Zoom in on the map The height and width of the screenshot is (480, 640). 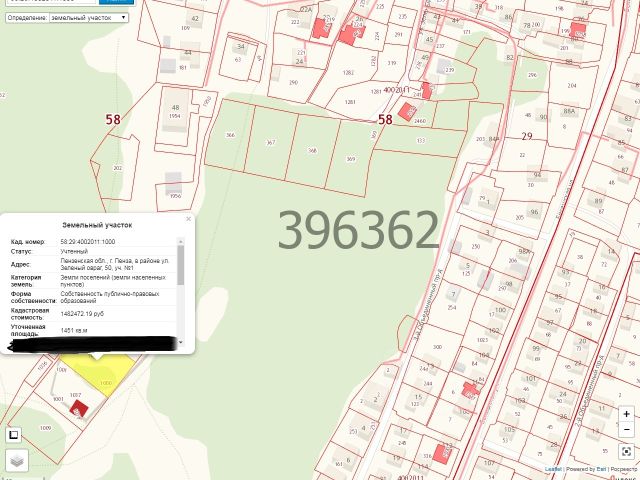(624, 414)
